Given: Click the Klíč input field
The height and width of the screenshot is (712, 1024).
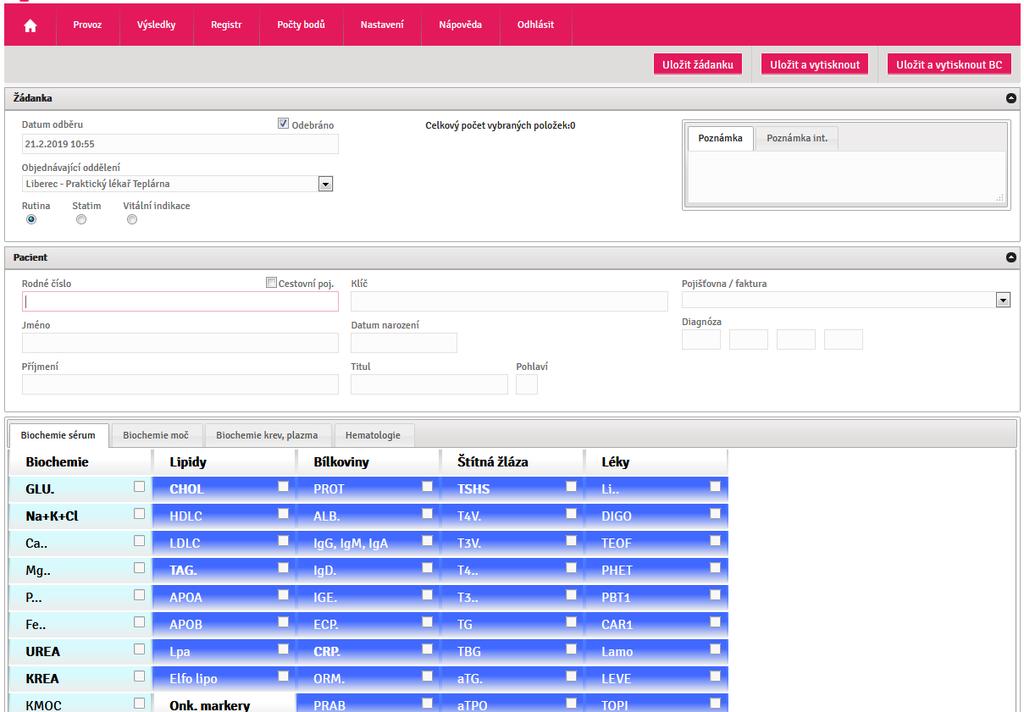Looking at the screenshot, I should tap(509, 301).
